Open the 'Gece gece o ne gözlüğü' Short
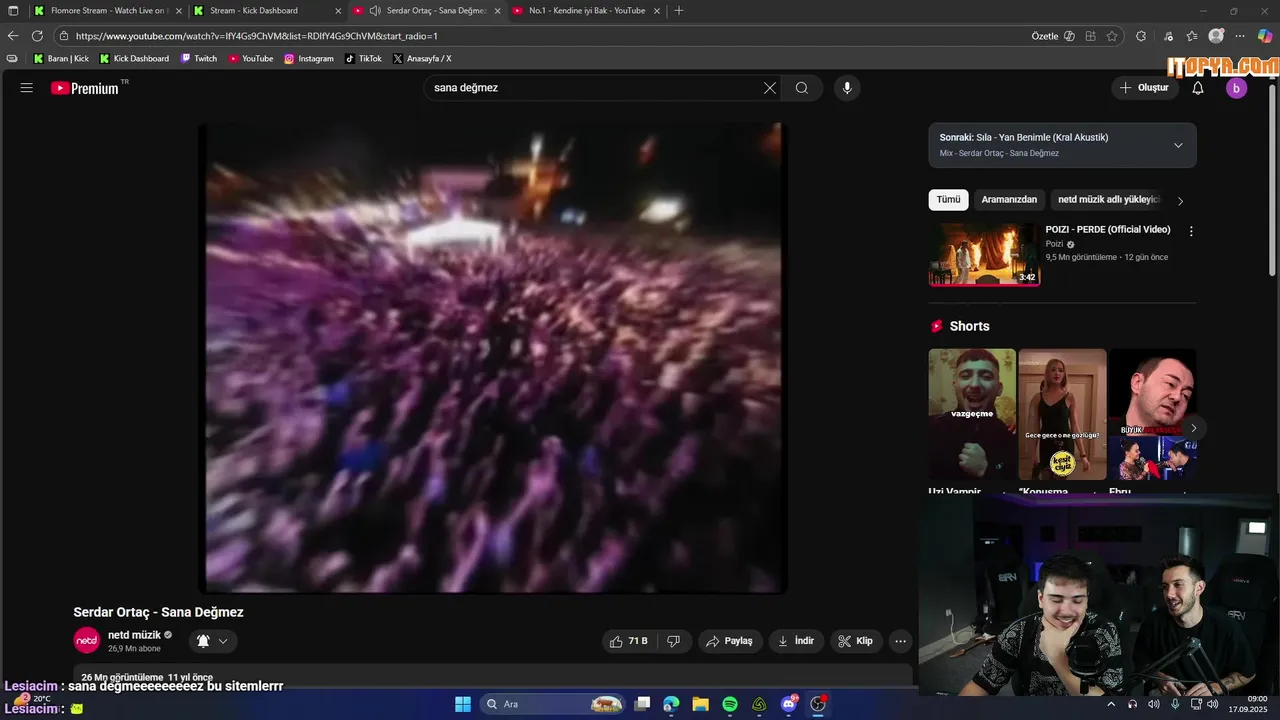The height and width of the screenshot is (720, 1280). [x=1062, y=414]
